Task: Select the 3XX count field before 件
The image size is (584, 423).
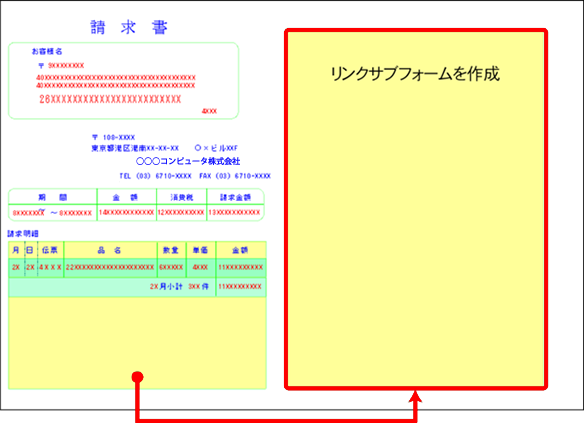Action: pyautogui.click(x=194, y=286)
